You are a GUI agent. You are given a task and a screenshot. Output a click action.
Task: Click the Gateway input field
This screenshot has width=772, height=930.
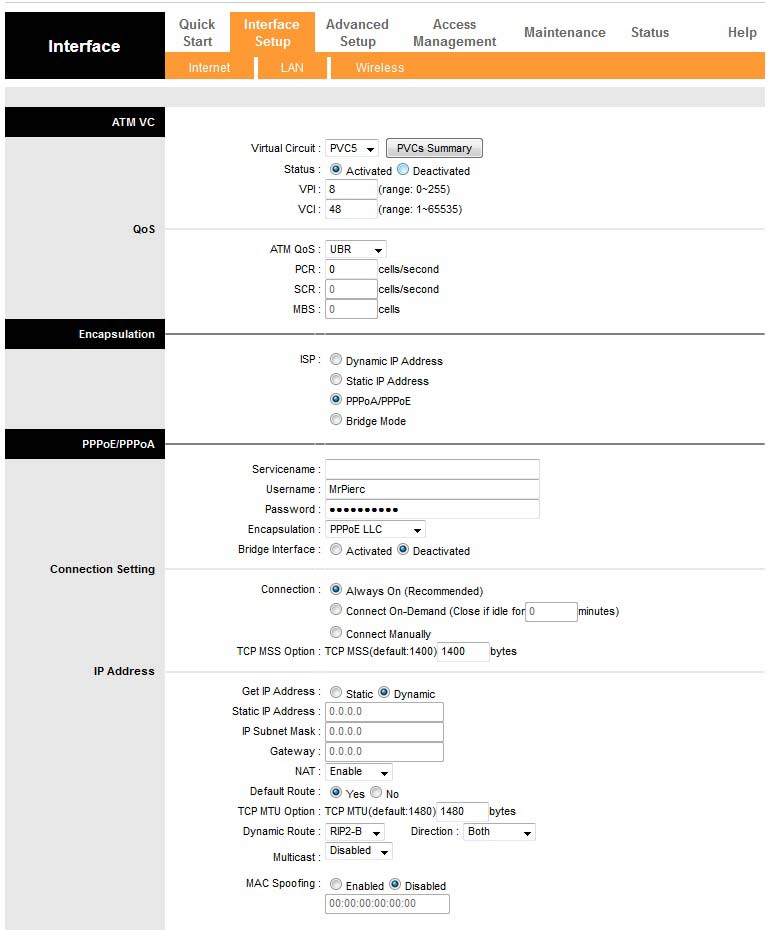pos(384,751)
